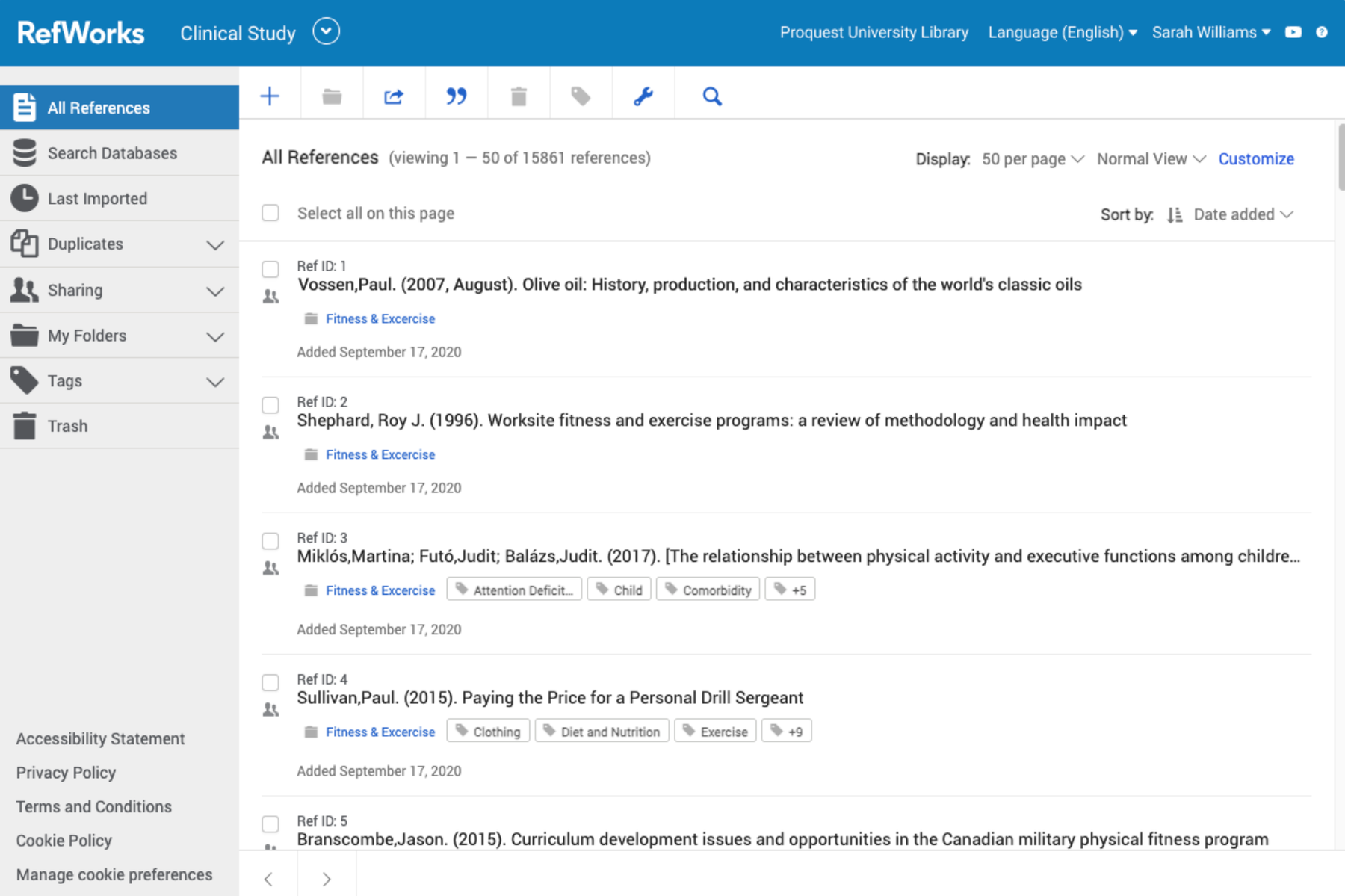Click shared icon on Ref ID 4
This screenshot has width=1345, height=896.
pos(270,710)
